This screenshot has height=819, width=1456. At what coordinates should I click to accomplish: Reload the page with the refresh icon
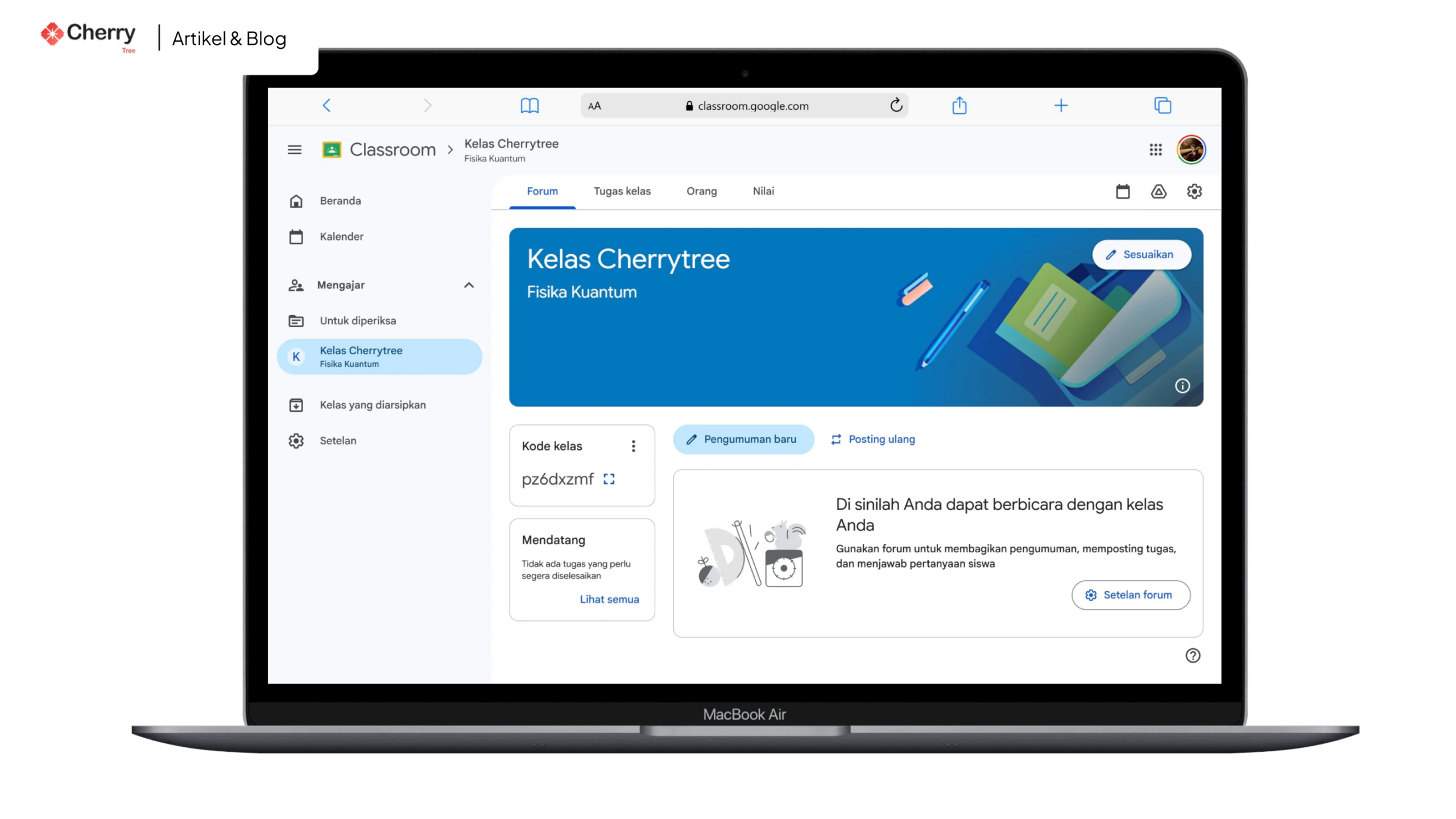[896, 105]
